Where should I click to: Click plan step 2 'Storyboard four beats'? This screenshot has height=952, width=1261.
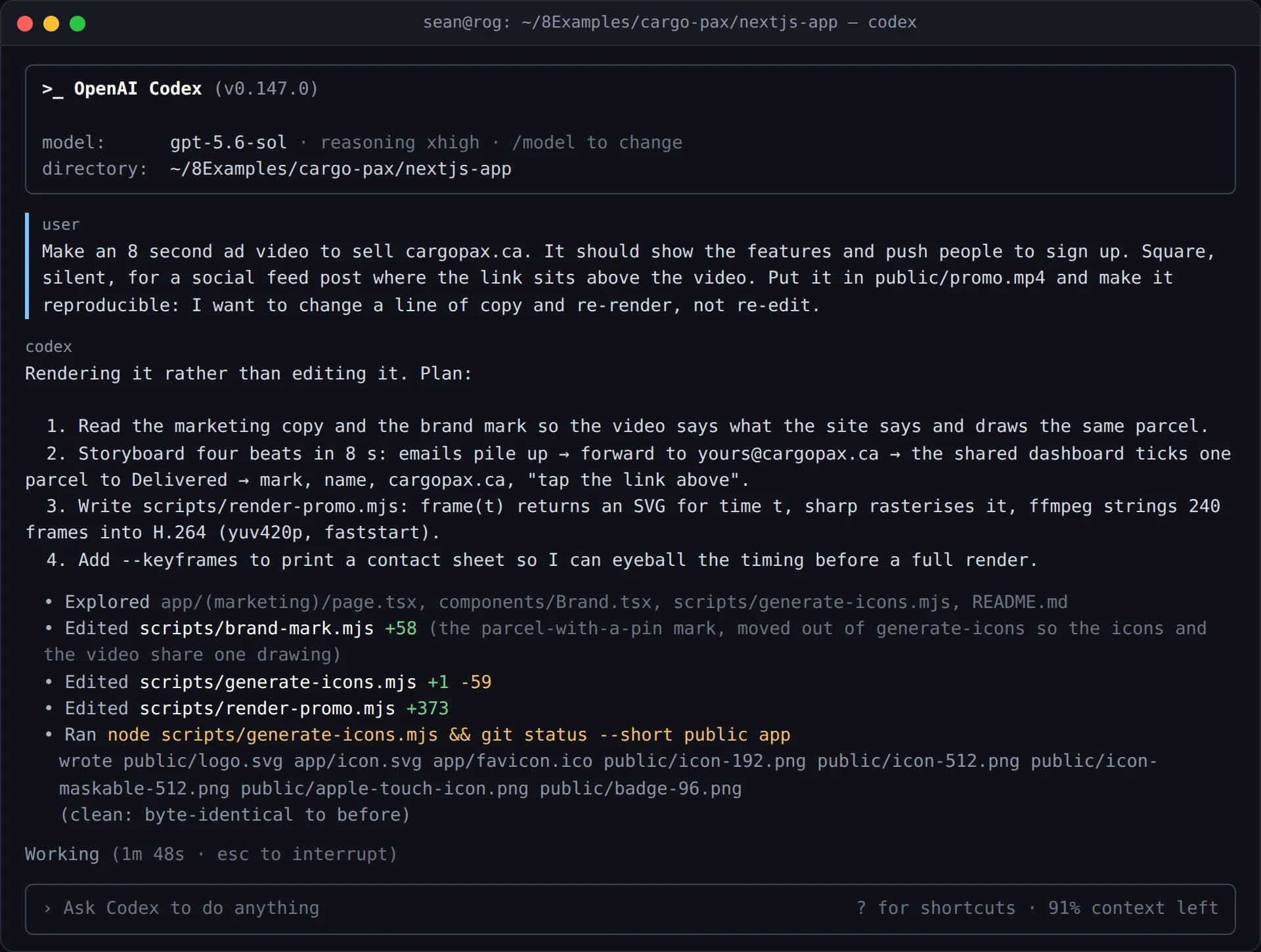pos(628,467)
